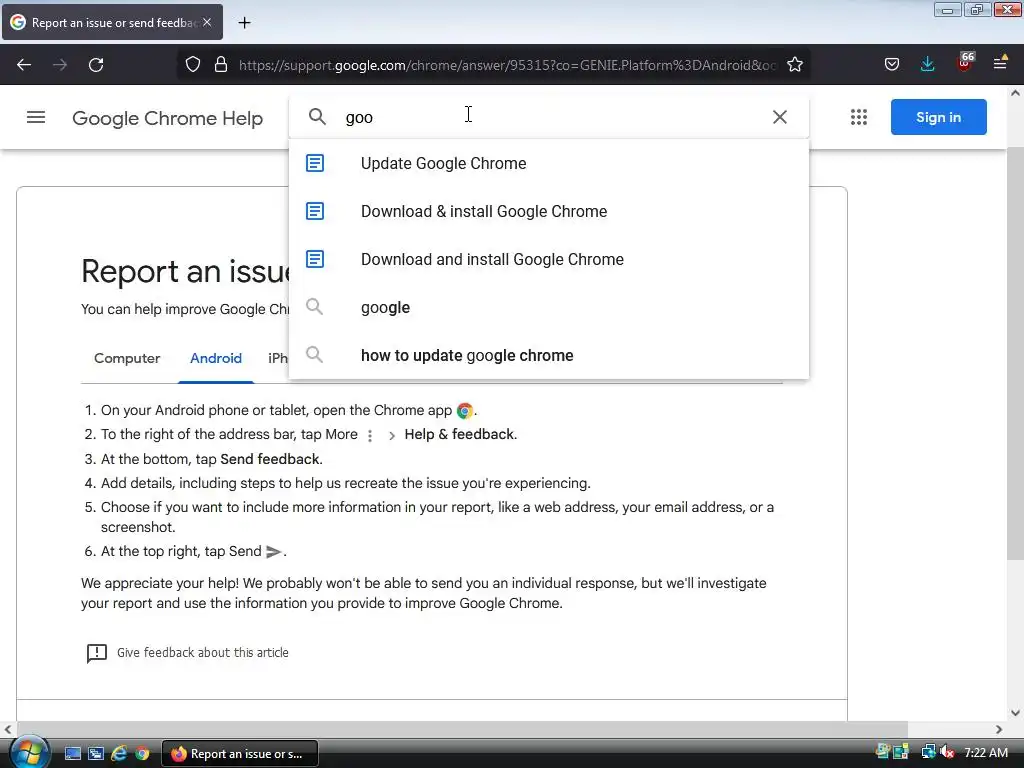1024x768 pixels.
Task: Click the Sign in button
Action: (x=938, y=117)
